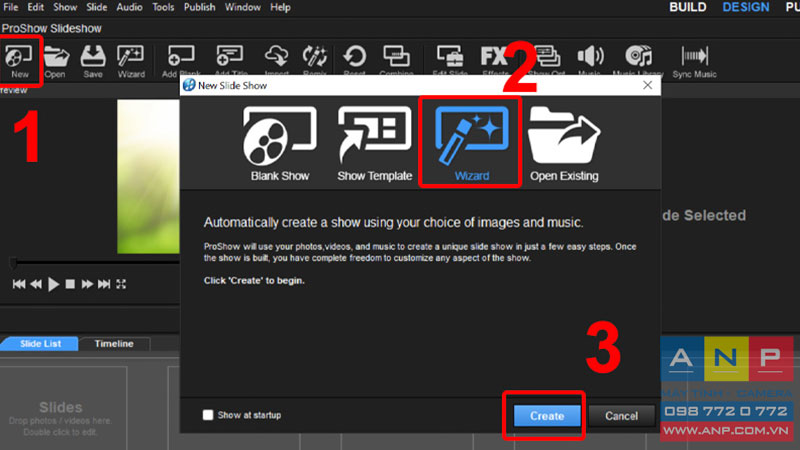Switch to the Timeline tab
800x450 pixels.
[x=114, y=343]
